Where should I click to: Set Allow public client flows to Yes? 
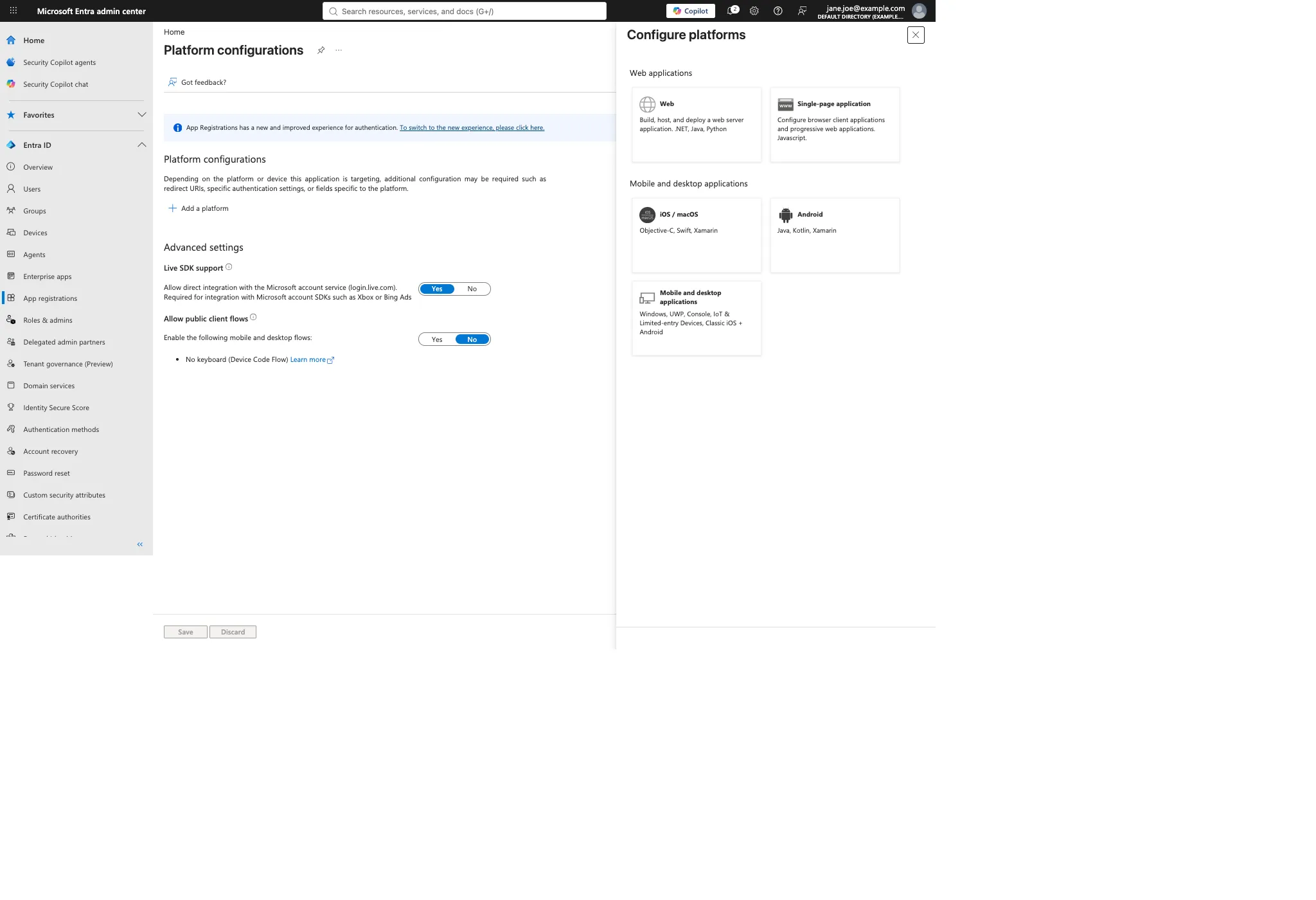pyautogui.click(x=437, y=339)
